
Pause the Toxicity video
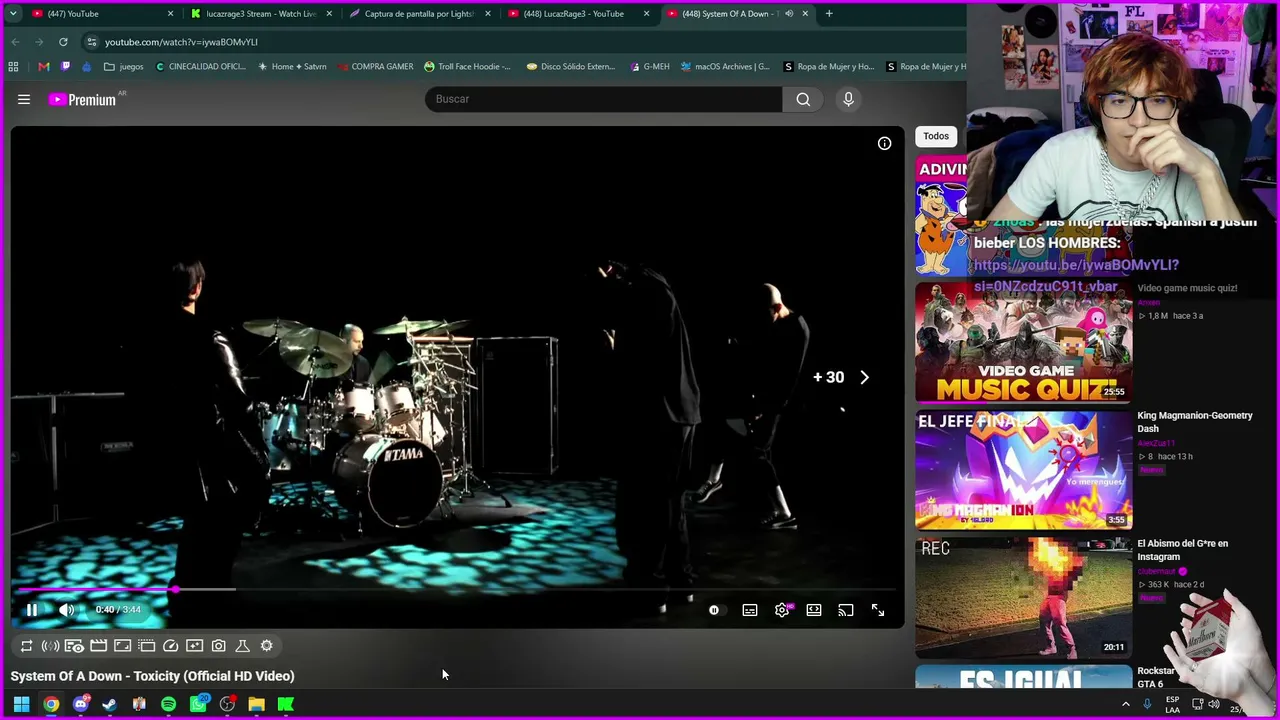click(32, 610)
